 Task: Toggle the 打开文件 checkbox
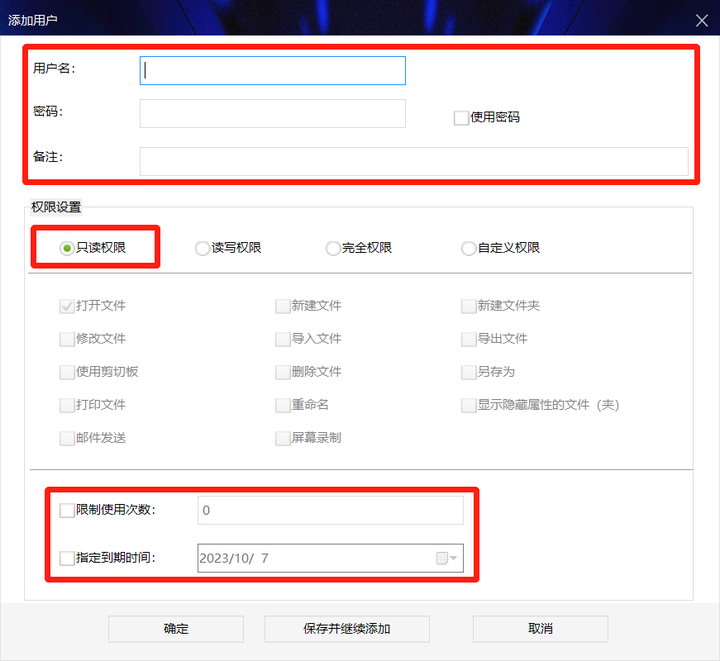67,306
